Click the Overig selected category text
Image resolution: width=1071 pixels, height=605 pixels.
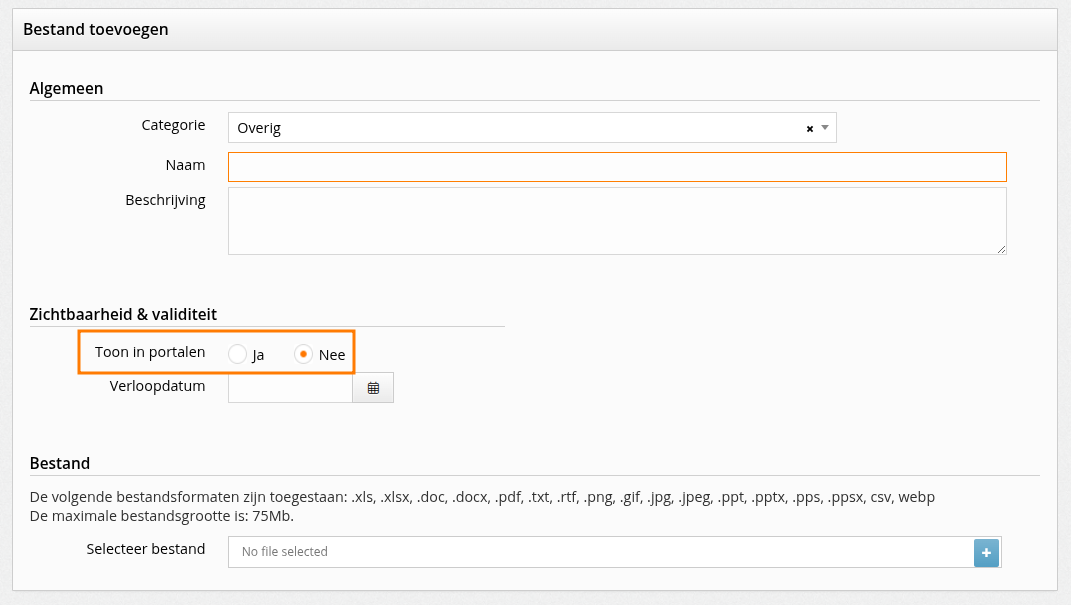point(259,128)
